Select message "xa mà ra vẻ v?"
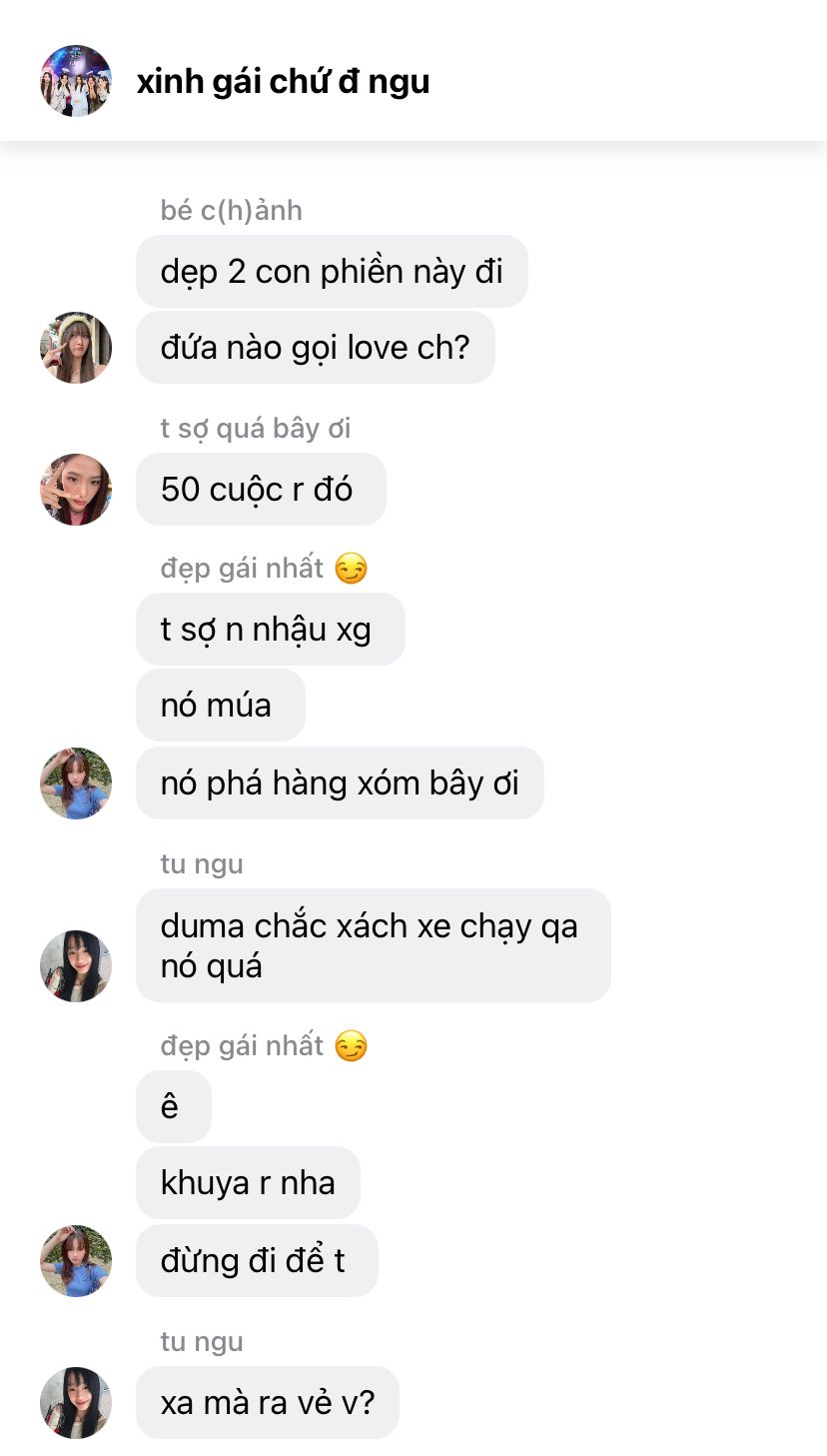Screen dimensions: 827x1456 point(268,1403)
